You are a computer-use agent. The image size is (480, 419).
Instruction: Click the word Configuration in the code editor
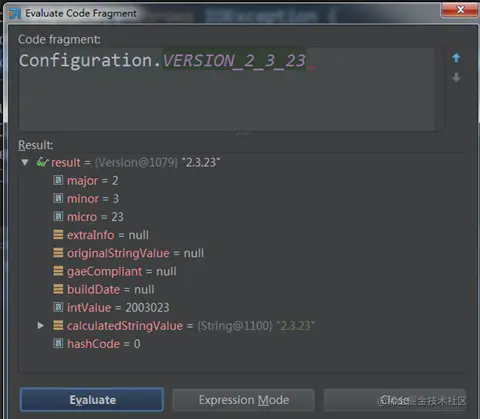click(x=86, y=61)
